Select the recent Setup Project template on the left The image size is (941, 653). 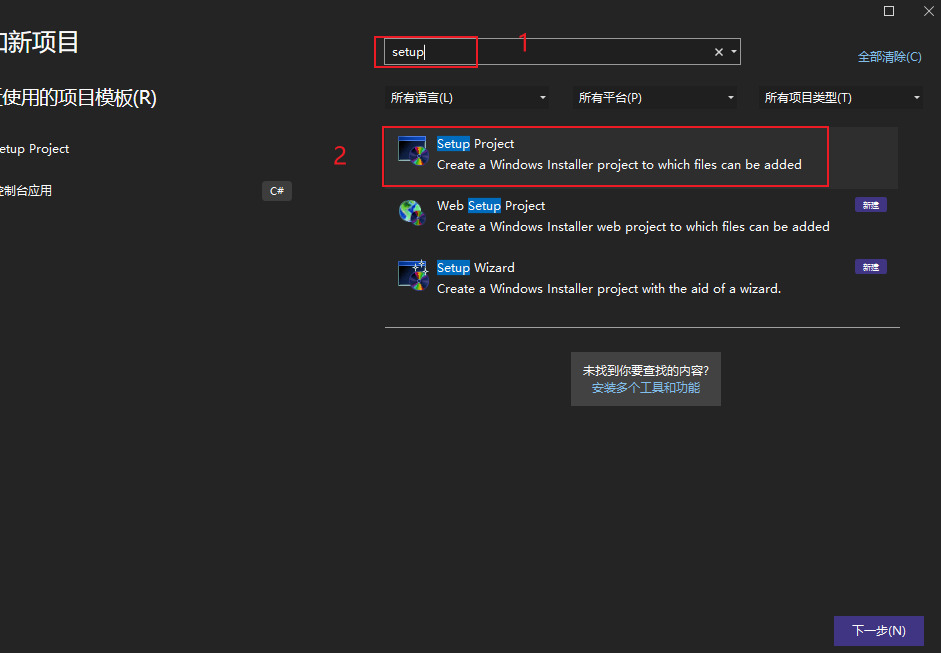coord(34,149)
